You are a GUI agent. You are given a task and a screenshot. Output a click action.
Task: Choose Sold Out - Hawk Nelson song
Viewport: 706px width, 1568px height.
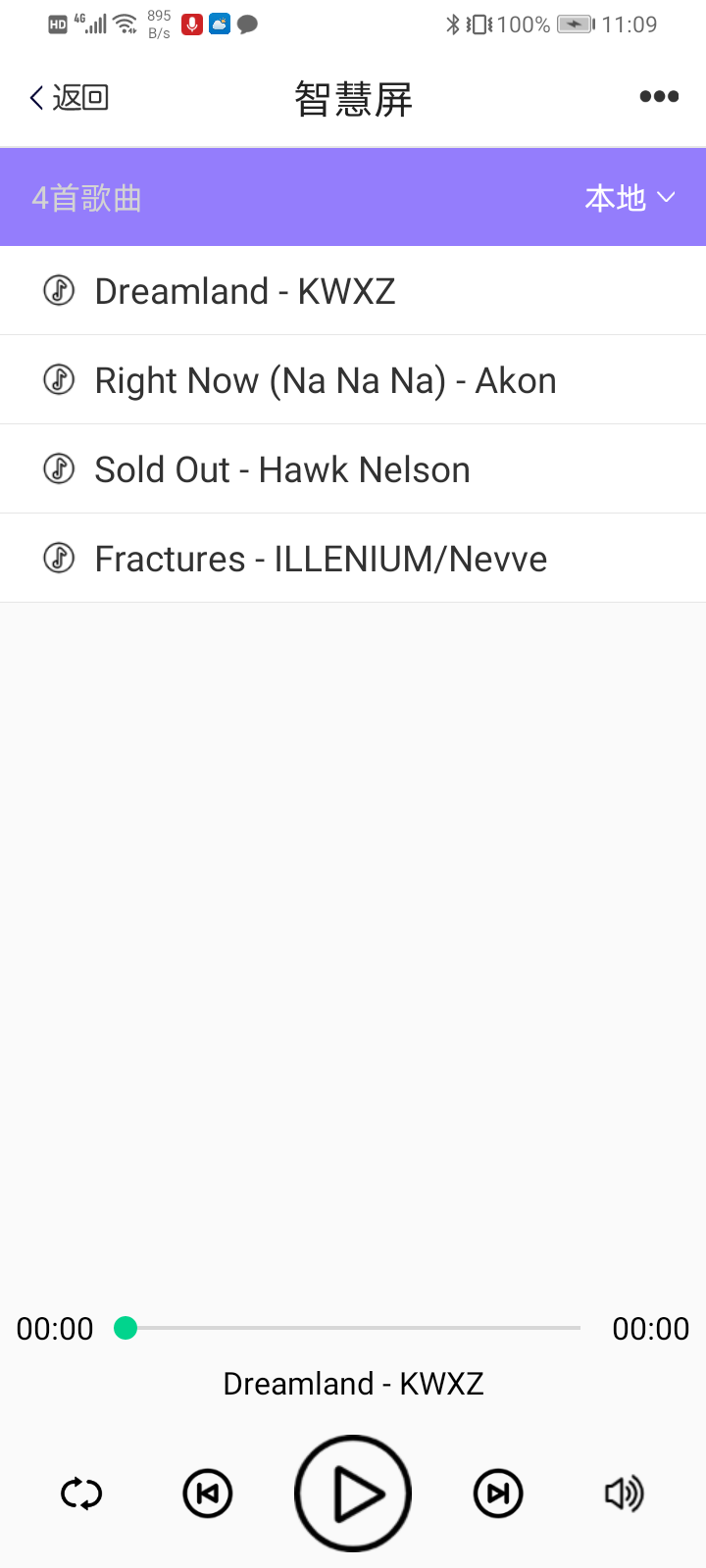pyautogui.click(x=282, y=469)
